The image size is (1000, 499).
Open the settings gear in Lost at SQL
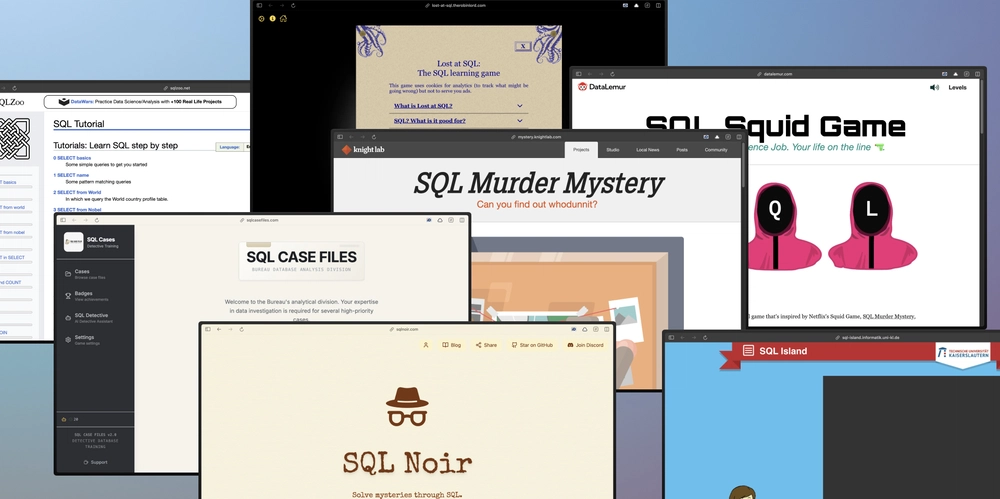262,18
